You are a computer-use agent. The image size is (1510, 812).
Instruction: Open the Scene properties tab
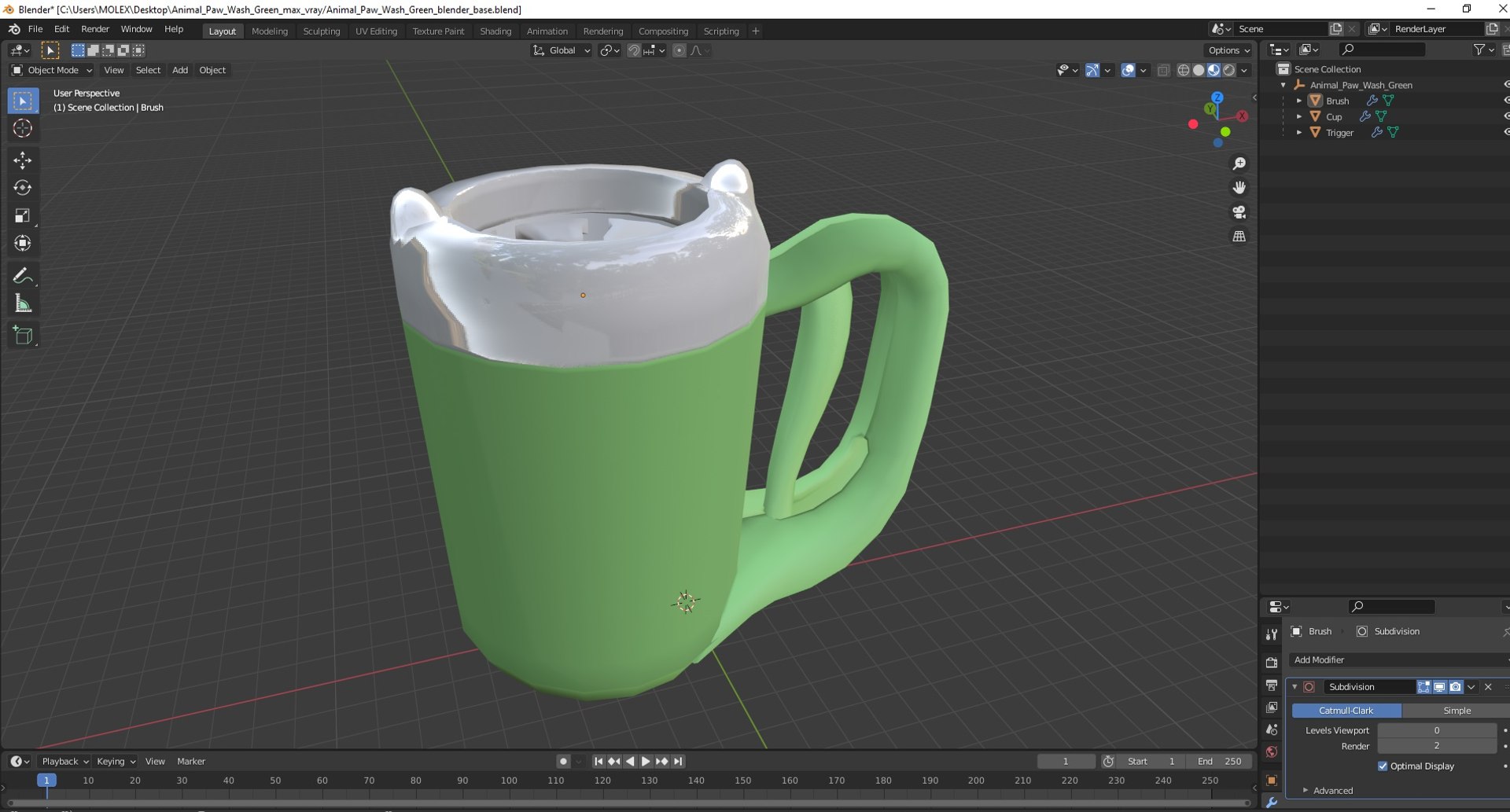pyautogui.click(x=1271, y=729)
